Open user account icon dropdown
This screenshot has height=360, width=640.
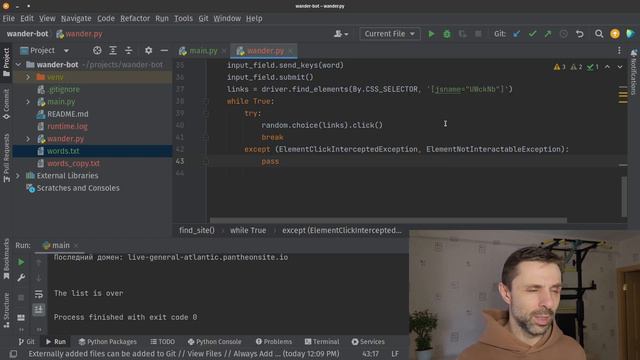pos(341,34)
